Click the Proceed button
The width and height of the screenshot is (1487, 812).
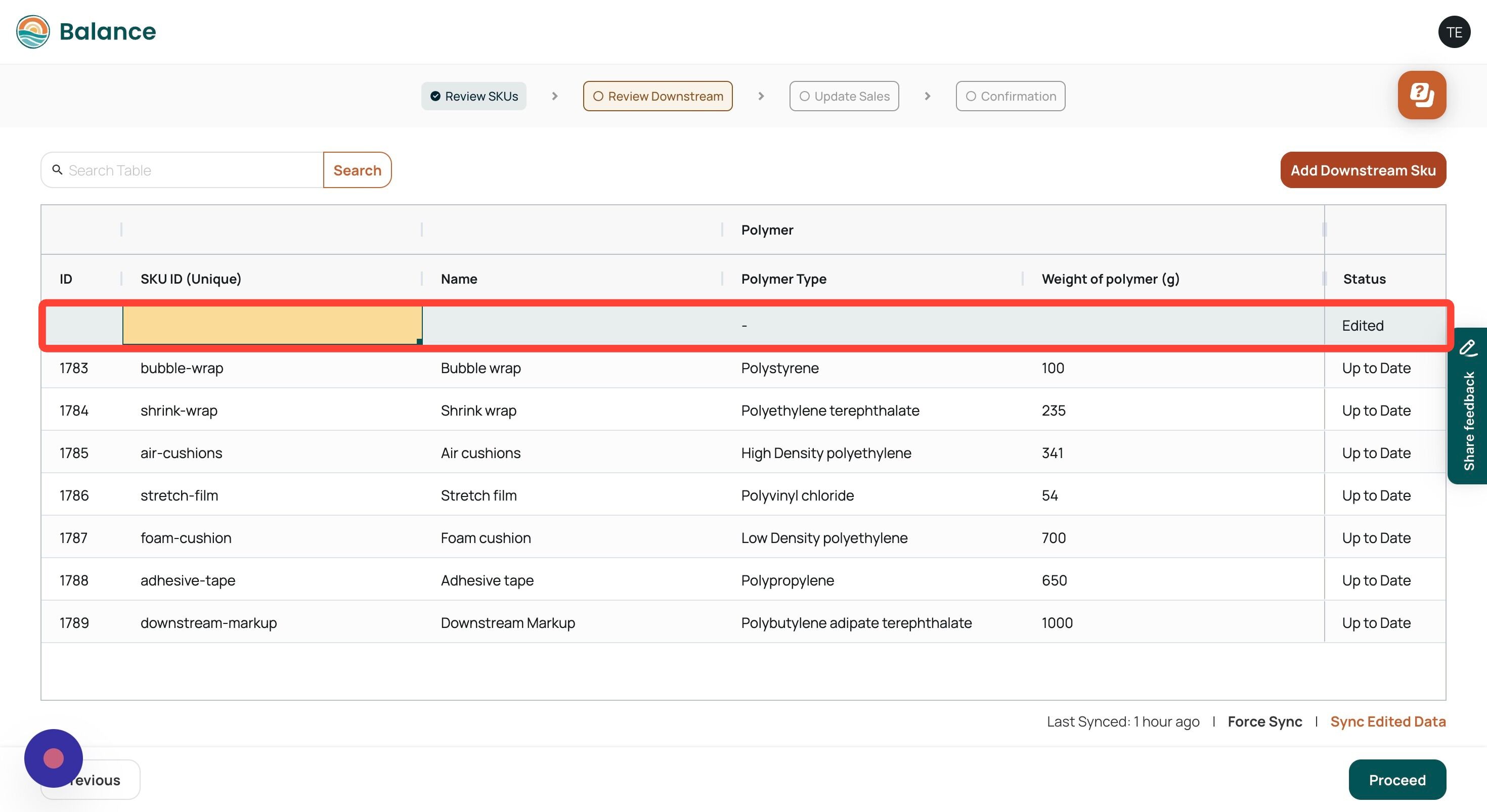[1397, 780]
